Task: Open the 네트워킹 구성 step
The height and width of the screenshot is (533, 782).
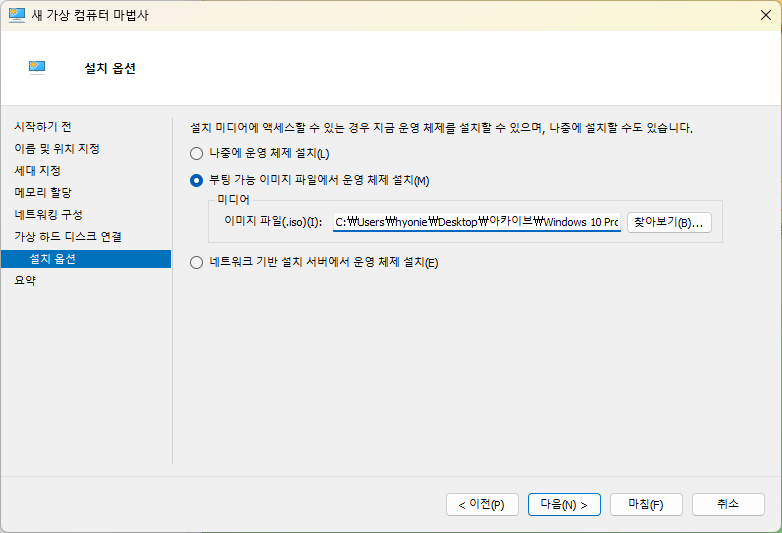Action: coord(48,214)
